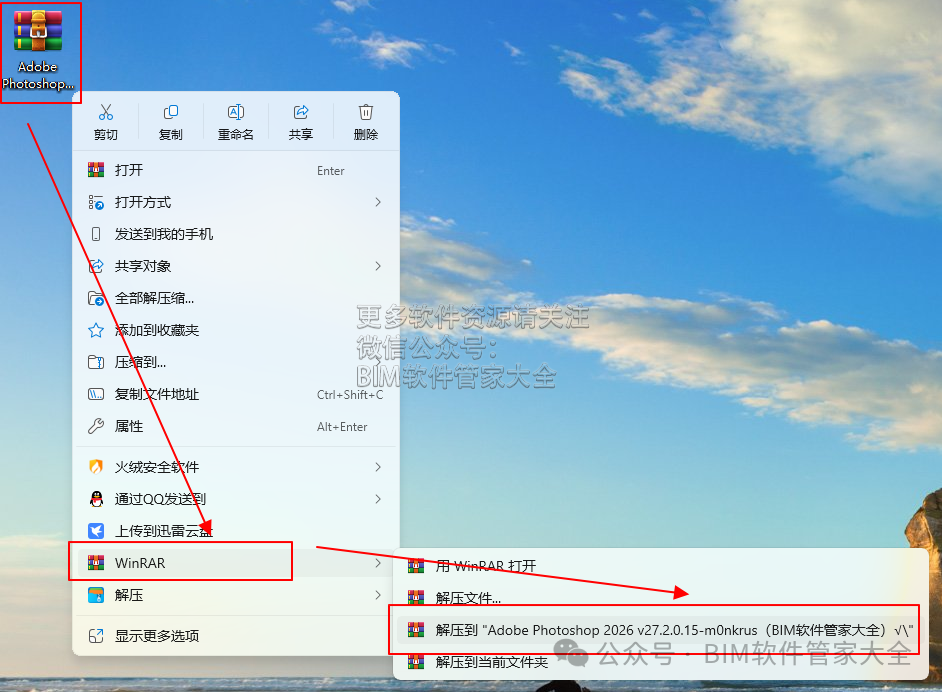Screen dimensions: 942x692
Task: Choose 复制文件地址 menu entry
Action: [x=236, y=394]
